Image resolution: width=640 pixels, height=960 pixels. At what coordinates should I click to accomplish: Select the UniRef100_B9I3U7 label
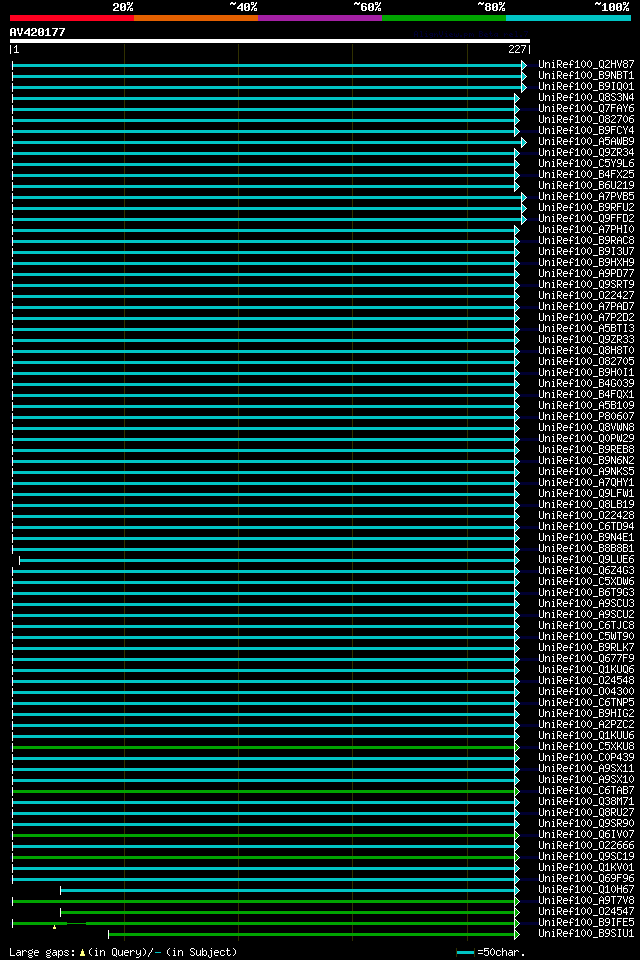pyautogui.click(x=586, y=252)
